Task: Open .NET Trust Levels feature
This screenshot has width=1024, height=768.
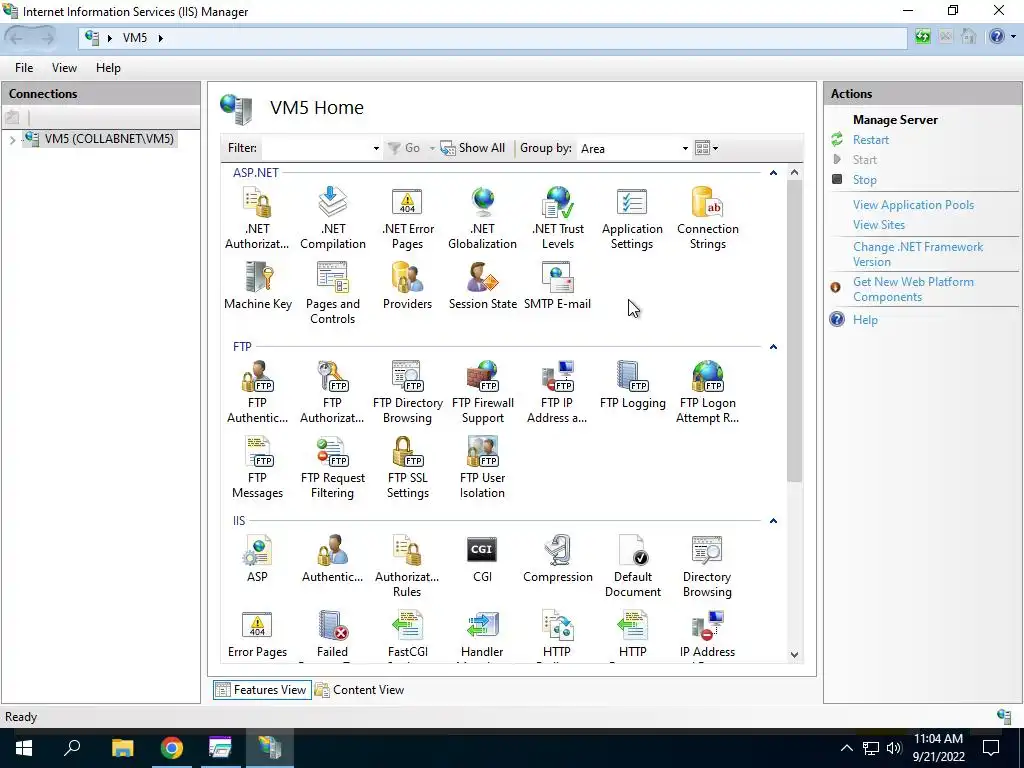Action: coord(558,218)
